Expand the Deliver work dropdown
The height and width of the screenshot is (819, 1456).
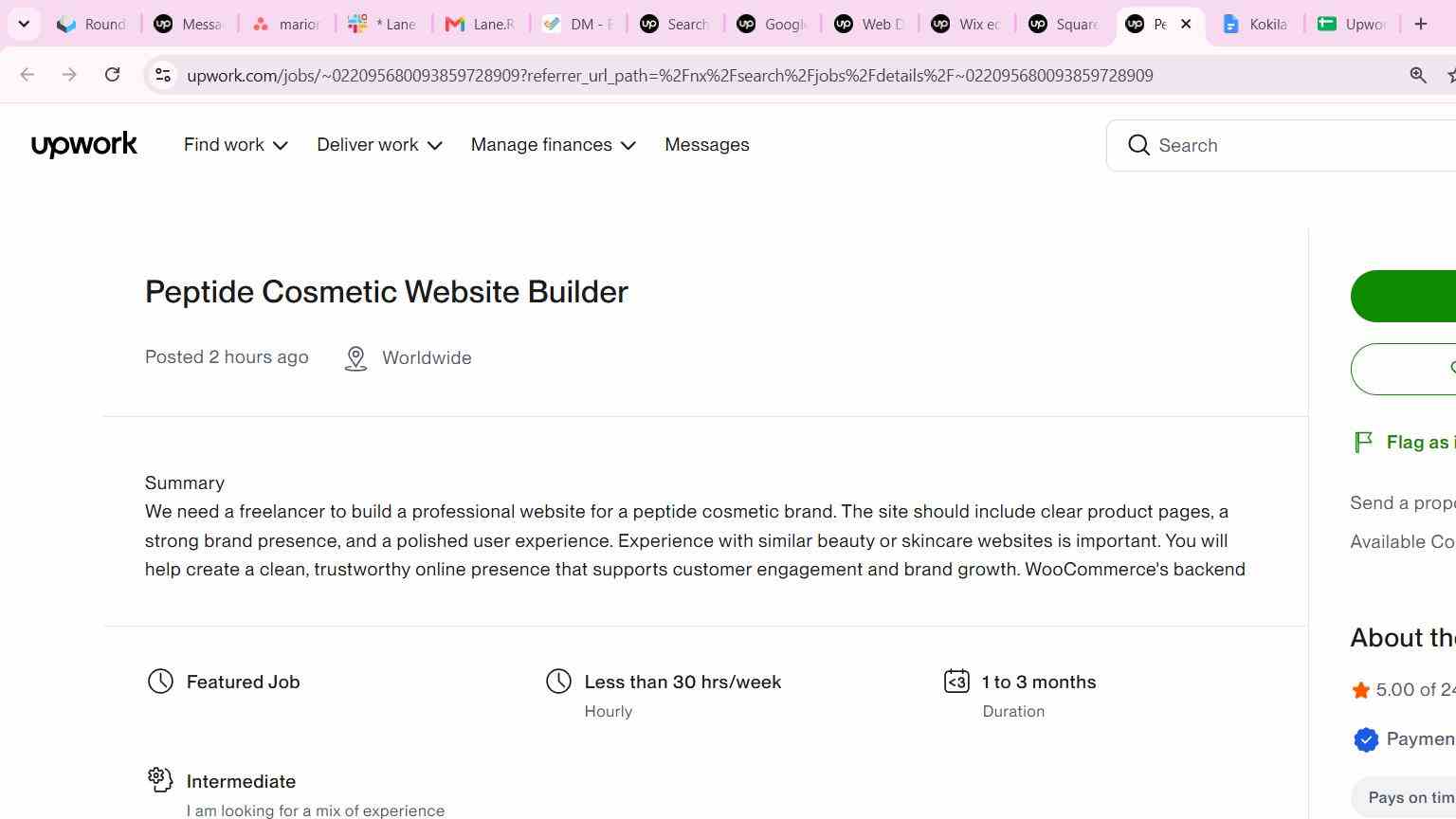[379, 145]
